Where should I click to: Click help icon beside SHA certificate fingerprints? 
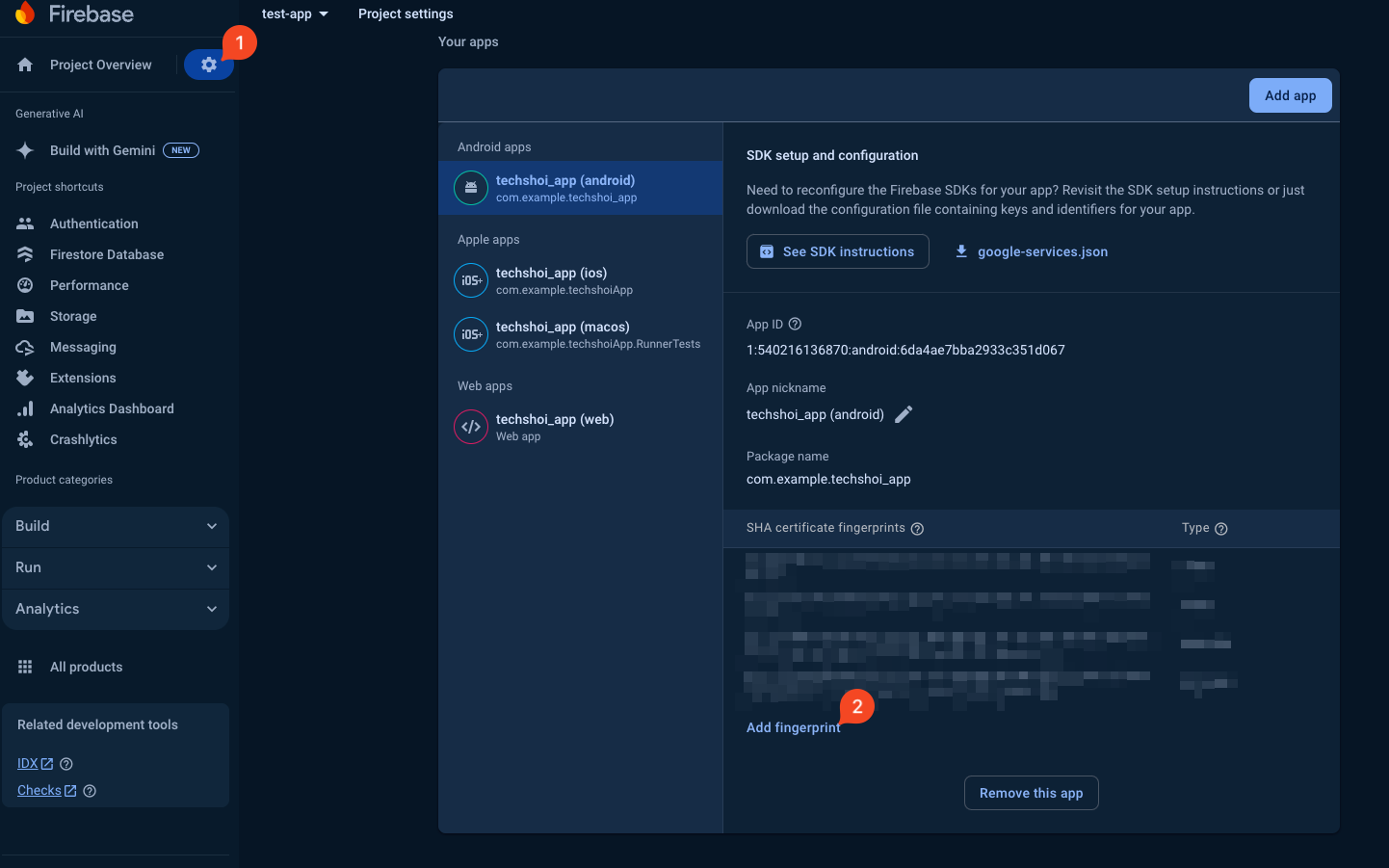pyautogui.click(x=917, y=528)
